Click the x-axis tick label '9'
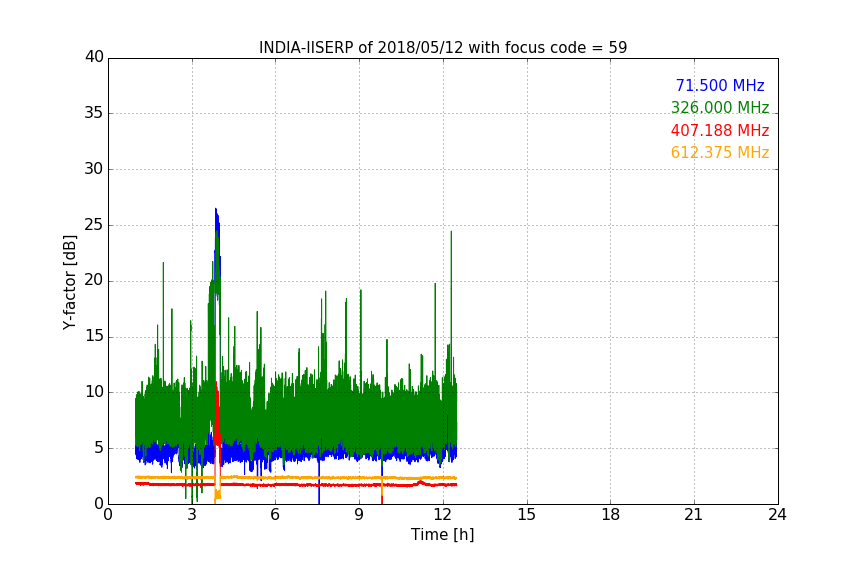The image size is (864, 576). [x=359, y=515]
